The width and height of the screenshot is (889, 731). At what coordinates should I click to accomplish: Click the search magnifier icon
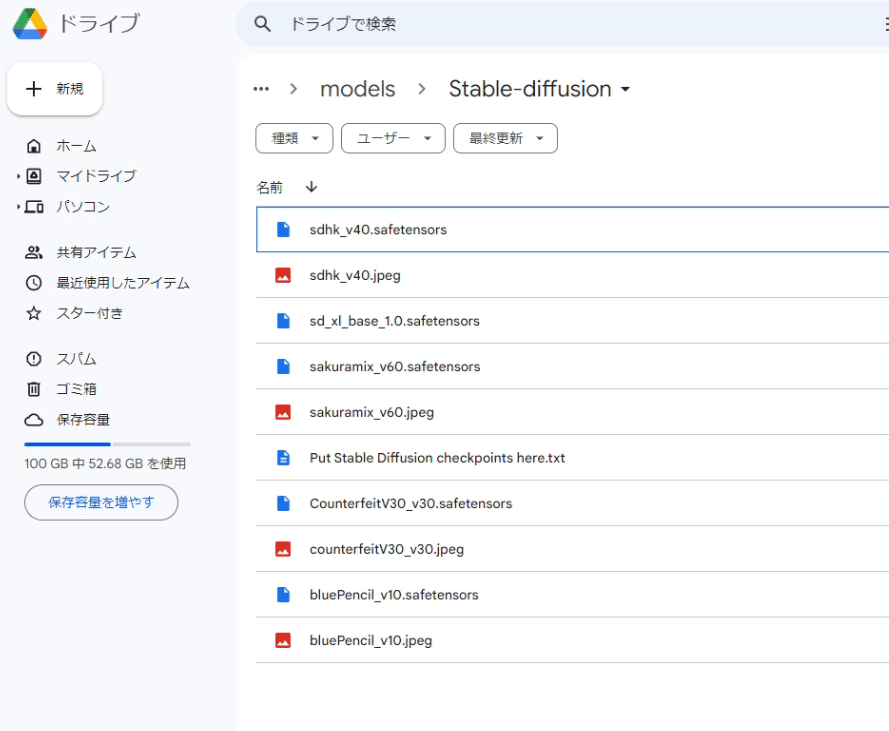[263, 24]
